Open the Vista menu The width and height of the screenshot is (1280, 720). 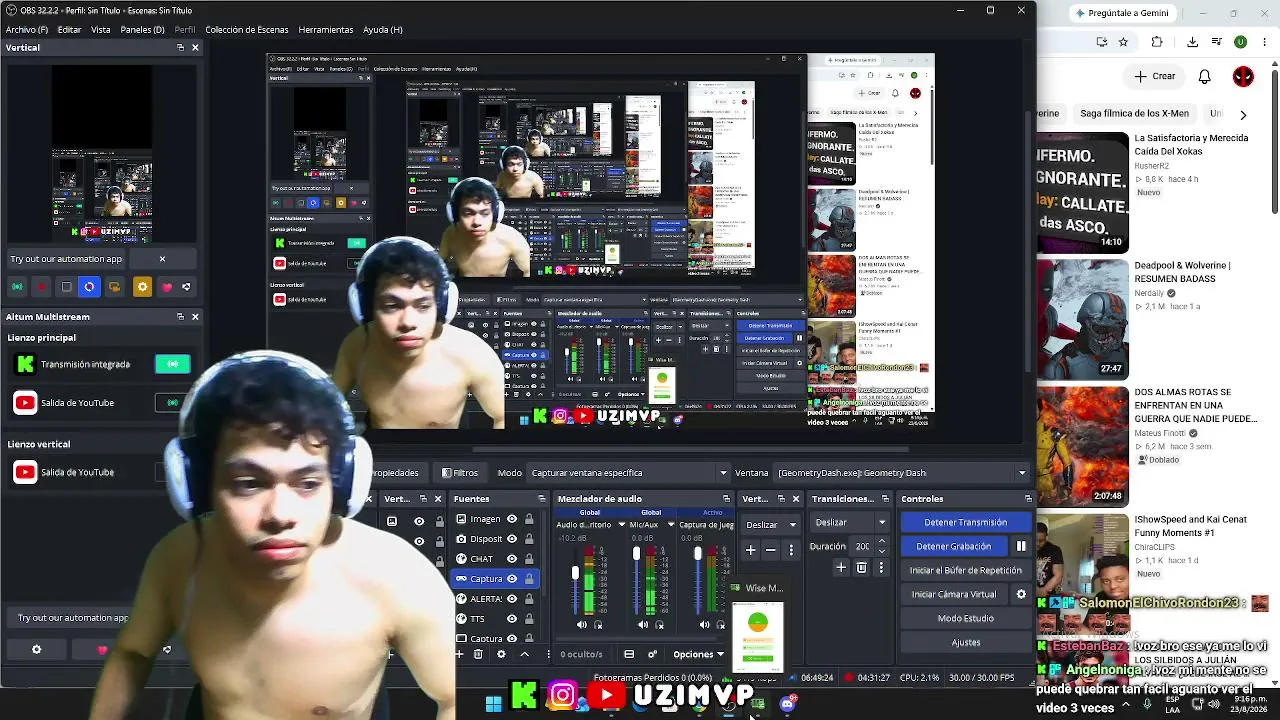[101, 30]
